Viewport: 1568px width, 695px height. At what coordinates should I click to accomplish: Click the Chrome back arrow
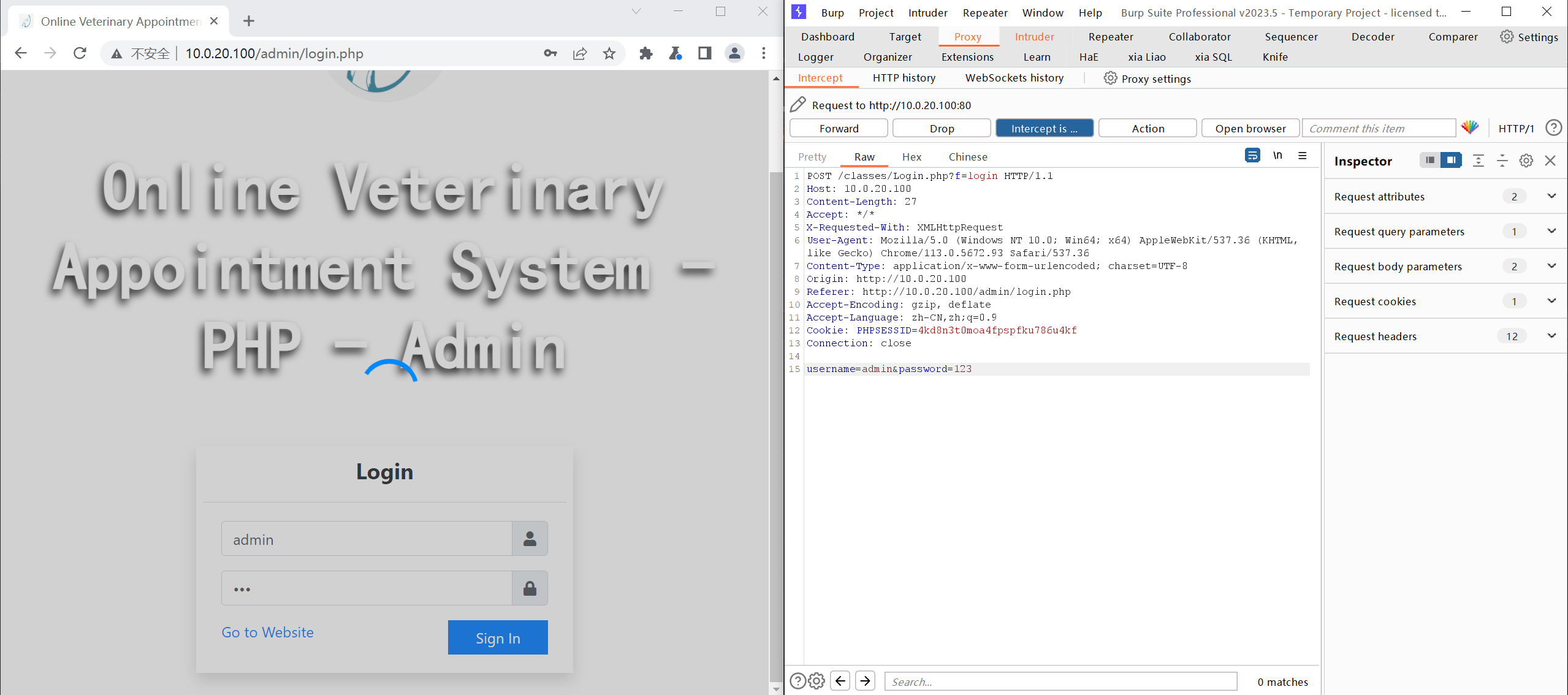pyautogui.click(x=21, y=53)
